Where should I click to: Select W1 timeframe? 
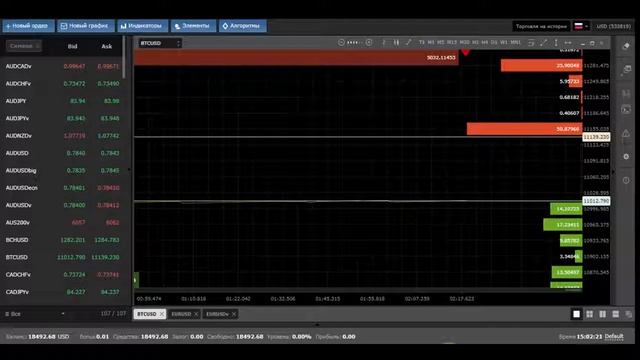pos(504,42)
